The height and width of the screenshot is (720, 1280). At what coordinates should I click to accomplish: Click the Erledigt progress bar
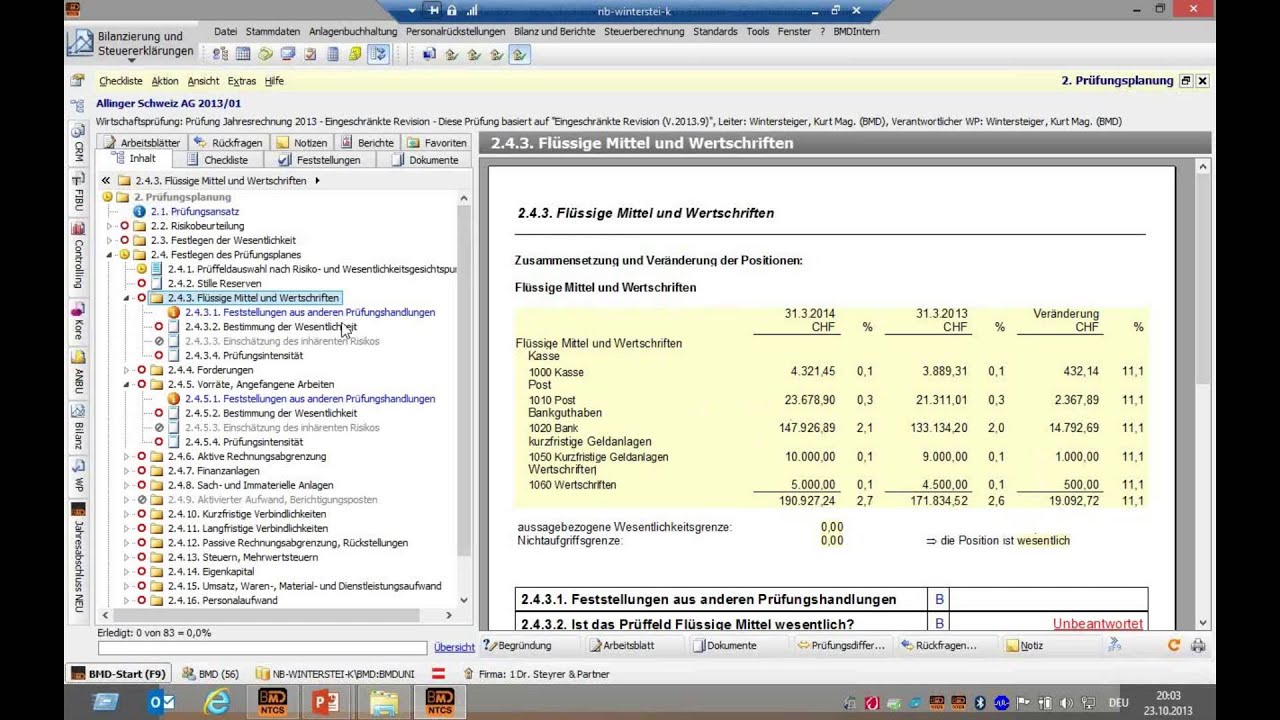(x=262, y=648)
